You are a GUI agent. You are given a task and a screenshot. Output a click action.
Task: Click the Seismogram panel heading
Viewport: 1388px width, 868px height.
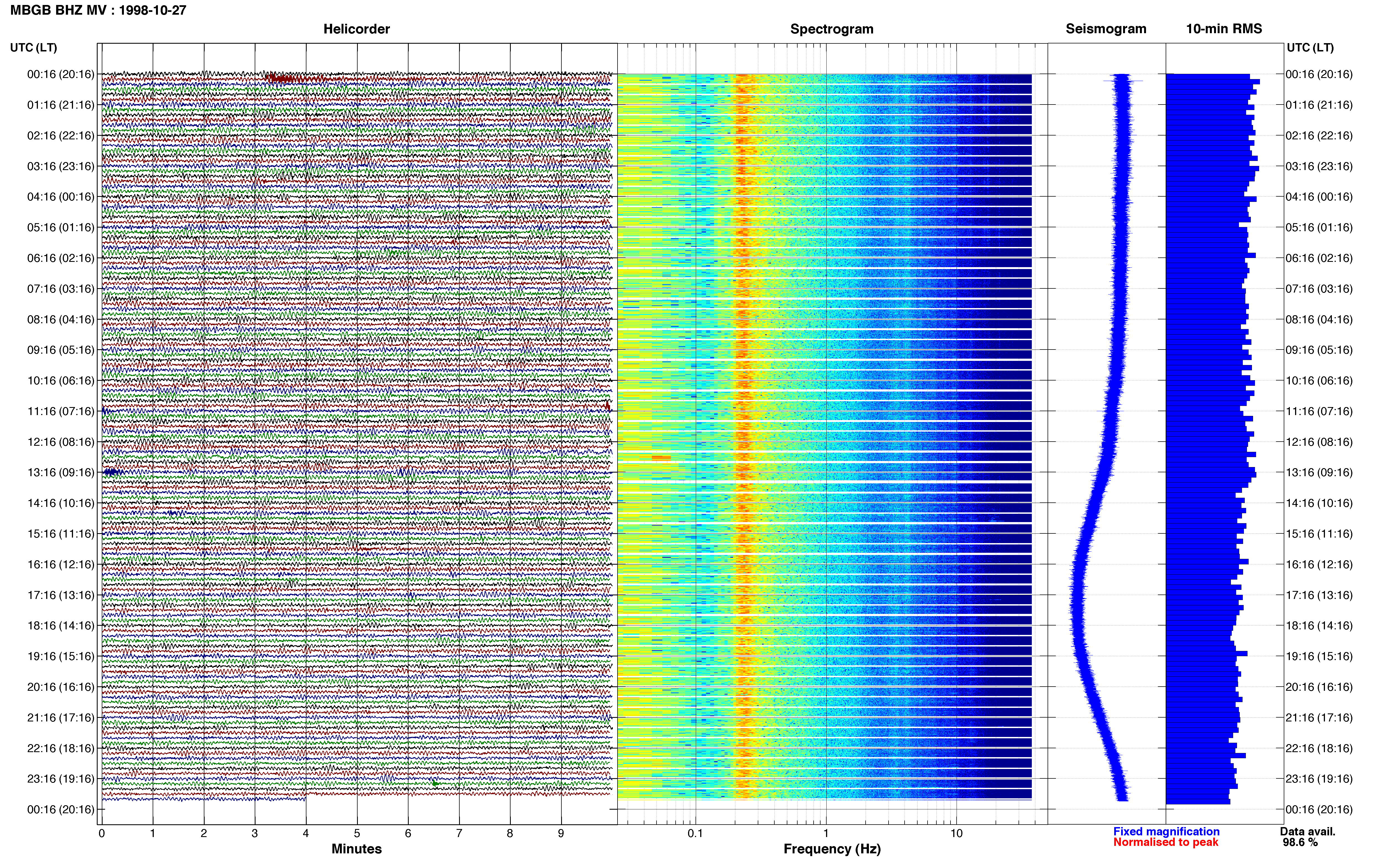point(1106,29)
